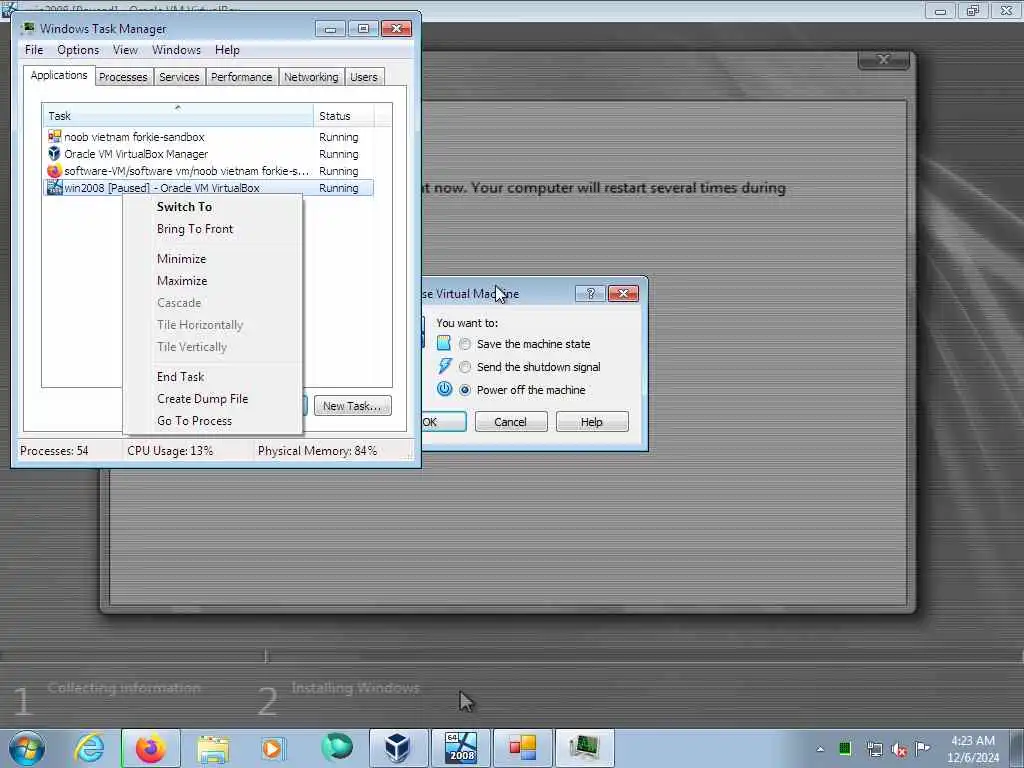The image size is (1024, 768).
Task: Open the Help menu in Task Manager
Action: coord(227,50)
